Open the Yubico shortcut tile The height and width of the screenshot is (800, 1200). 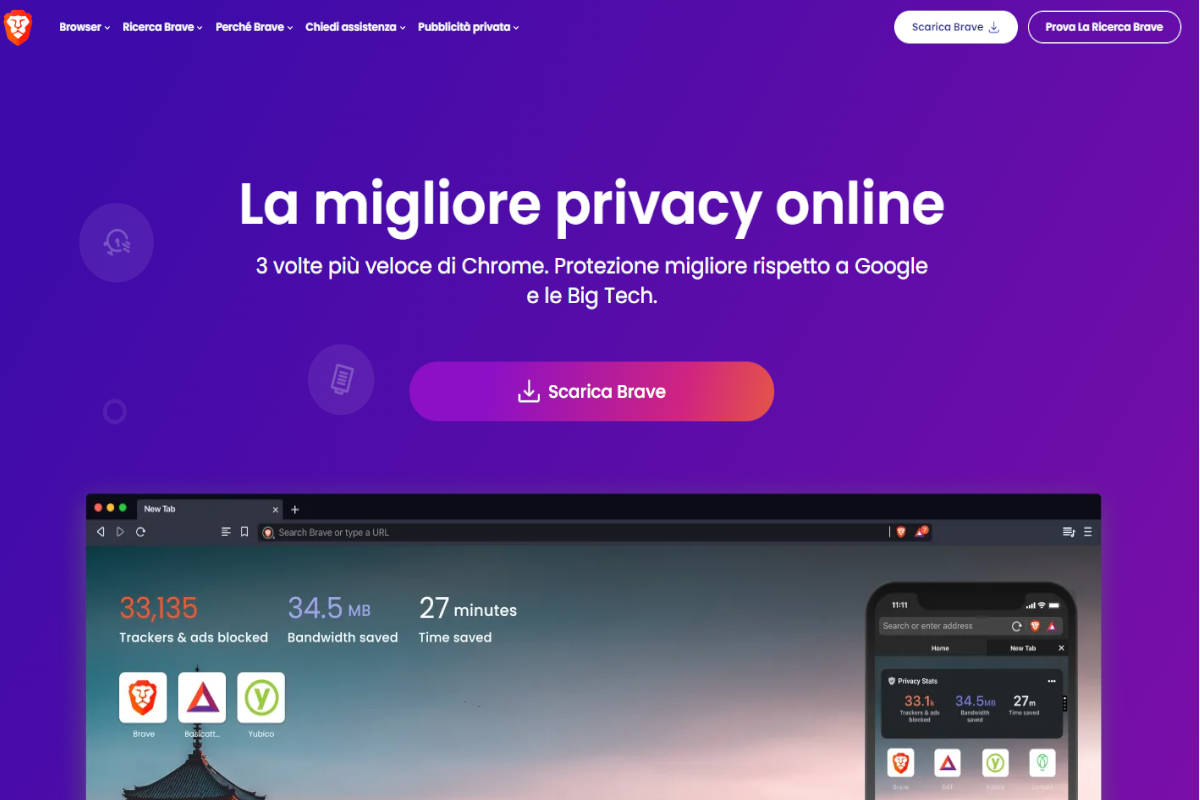click(x=261, y=697)
